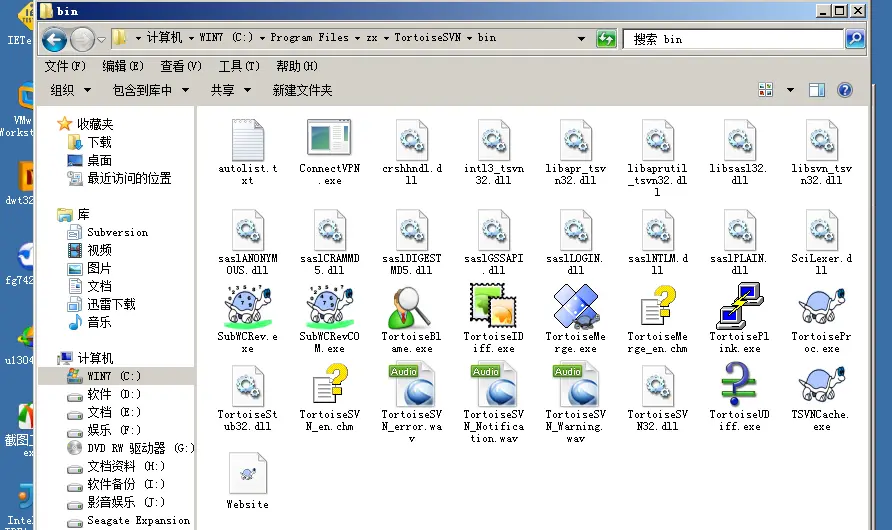Image resolution: width=892 pixels, height=530 pixels.
Task: Select the saslNTLM.dll file icon
Action: [657, 230]
